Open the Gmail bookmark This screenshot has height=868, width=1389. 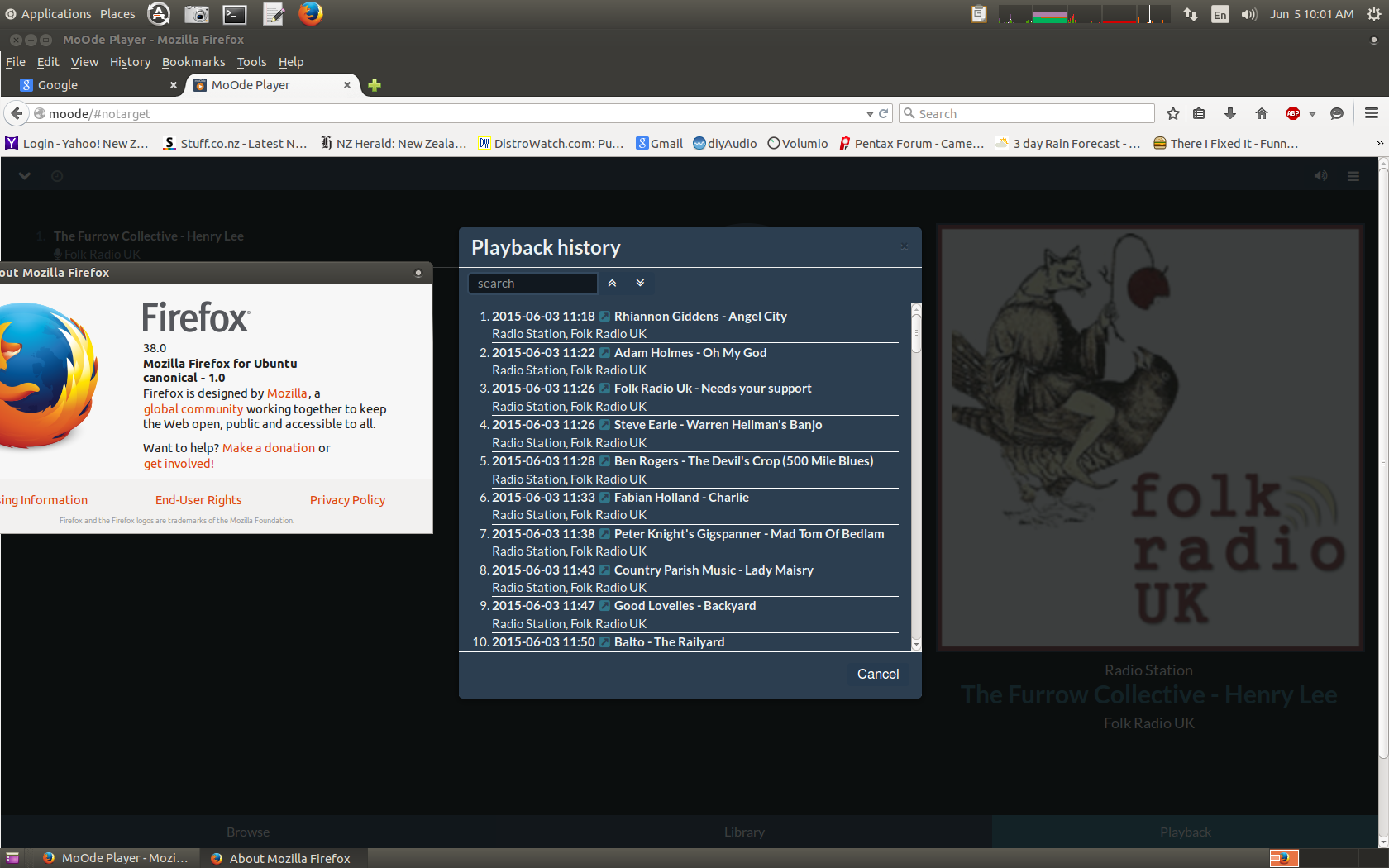[659, 144]
